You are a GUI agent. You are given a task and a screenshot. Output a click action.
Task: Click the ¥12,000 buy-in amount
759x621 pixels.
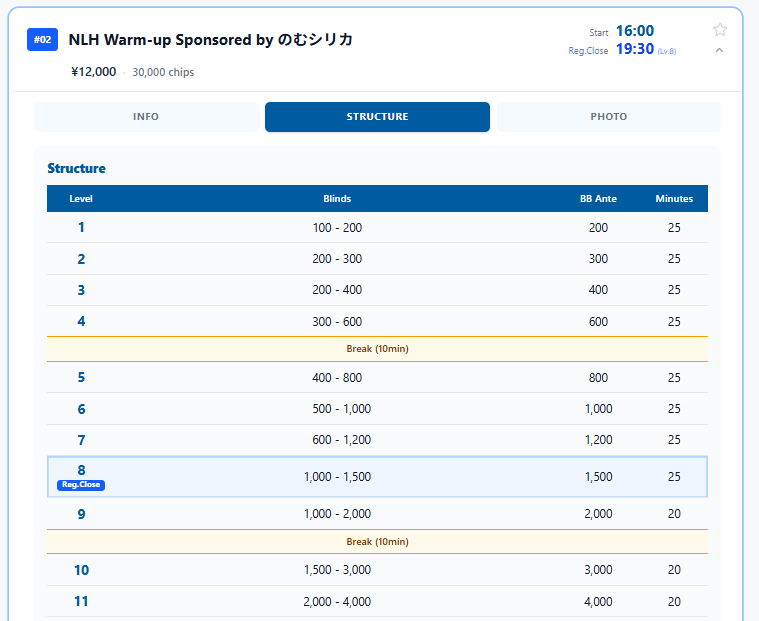click(93, 72)
